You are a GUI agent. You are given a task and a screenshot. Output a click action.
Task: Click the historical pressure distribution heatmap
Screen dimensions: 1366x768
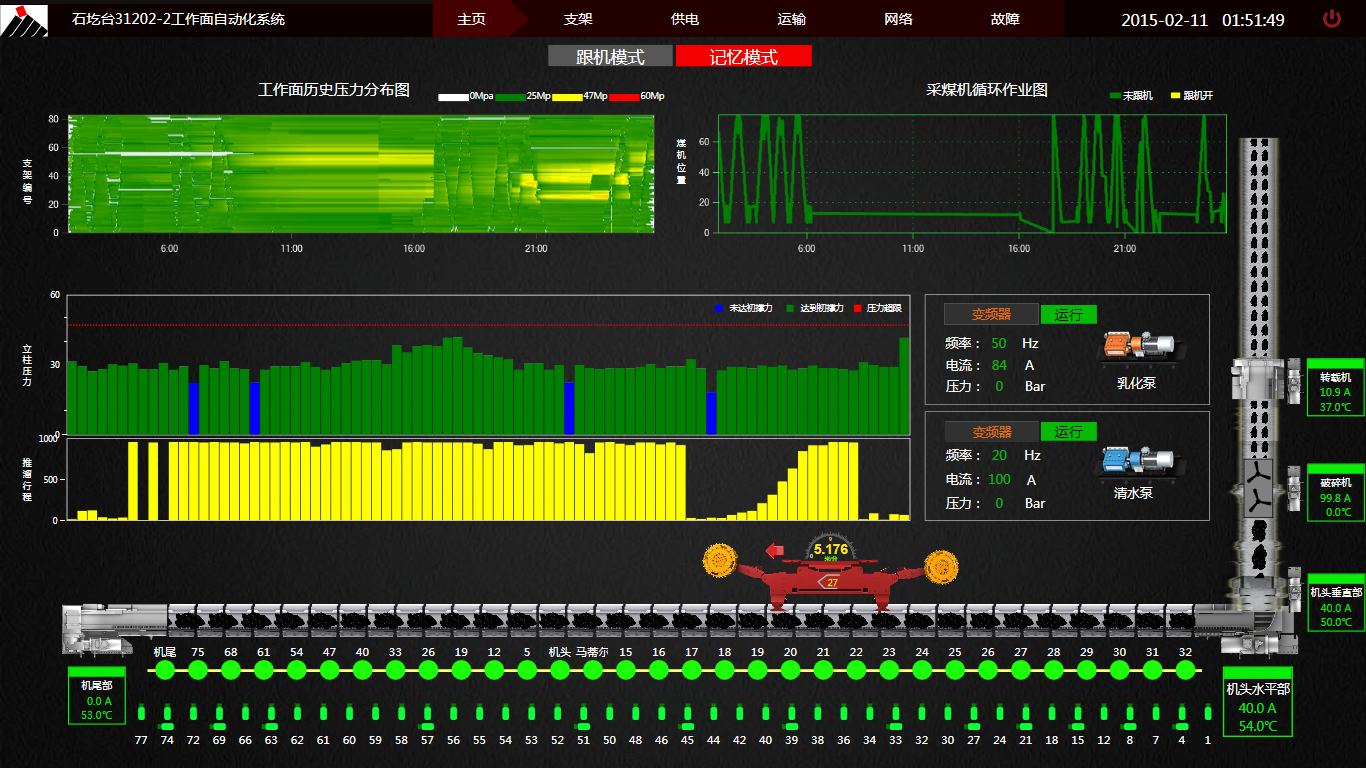[x=361, y=174]
